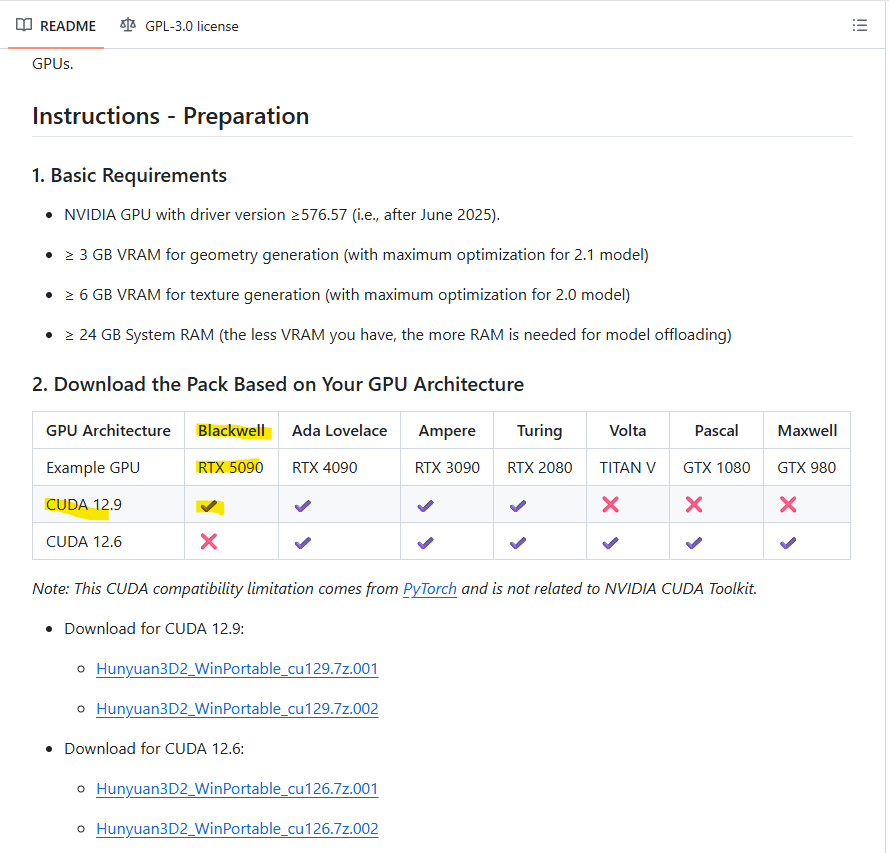Viewport: 889px width, 853px height.
Task: Click the Blackwell CUDA 12.9 check mark
Action: coord(209,506)
